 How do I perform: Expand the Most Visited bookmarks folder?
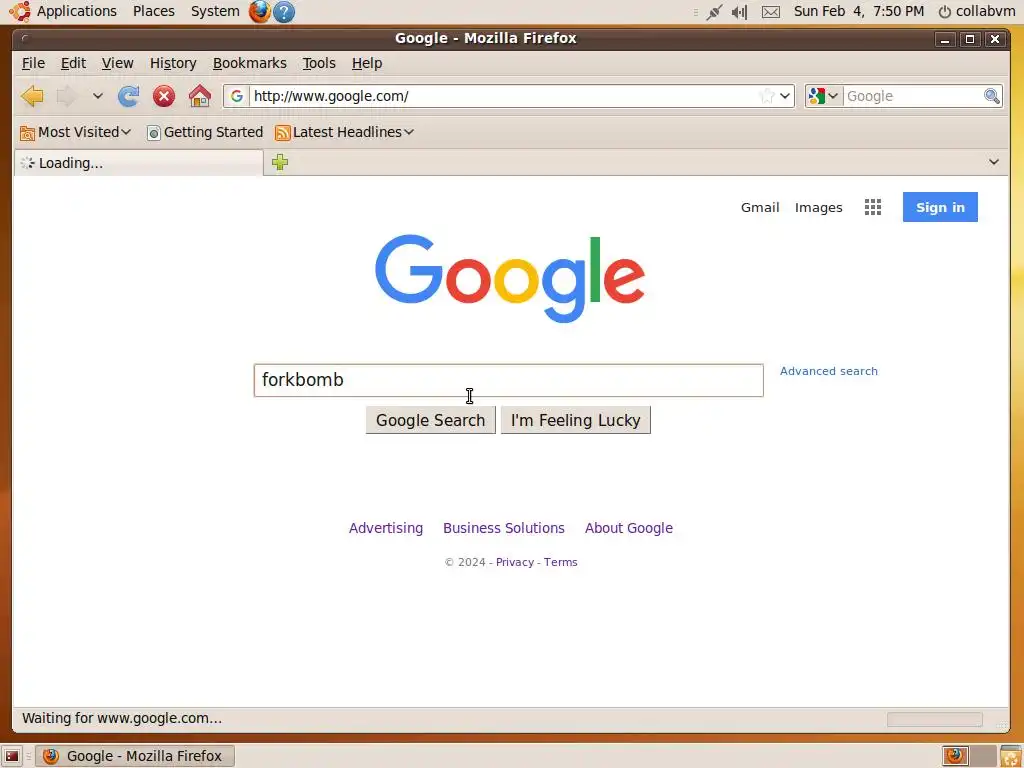[76, 132]
